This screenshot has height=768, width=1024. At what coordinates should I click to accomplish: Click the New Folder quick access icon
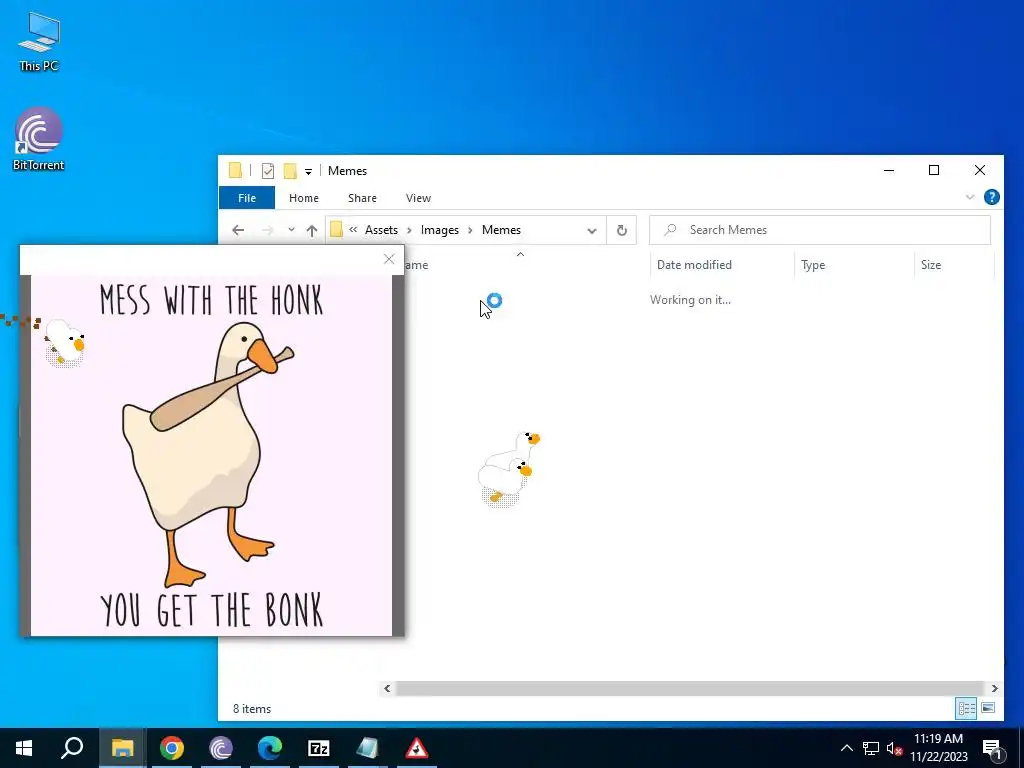(290, 171)
